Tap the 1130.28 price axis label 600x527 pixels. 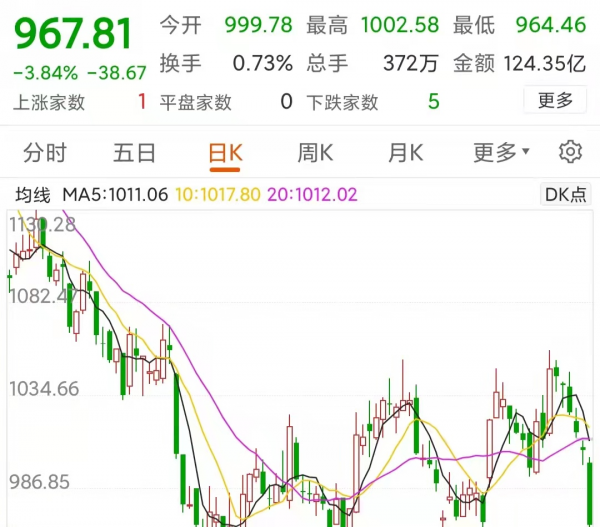tap(42, 224)
